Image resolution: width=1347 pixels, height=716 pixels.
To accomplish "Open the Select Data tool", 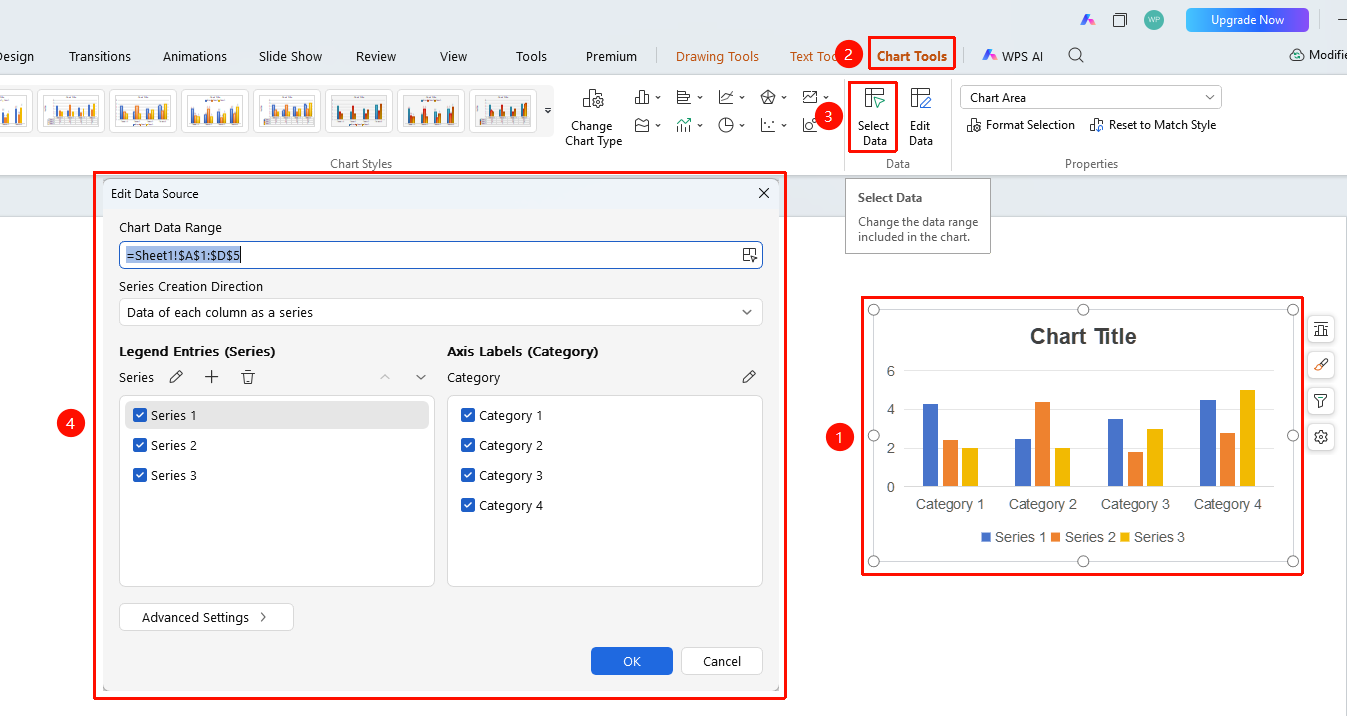I will (873, 118).
